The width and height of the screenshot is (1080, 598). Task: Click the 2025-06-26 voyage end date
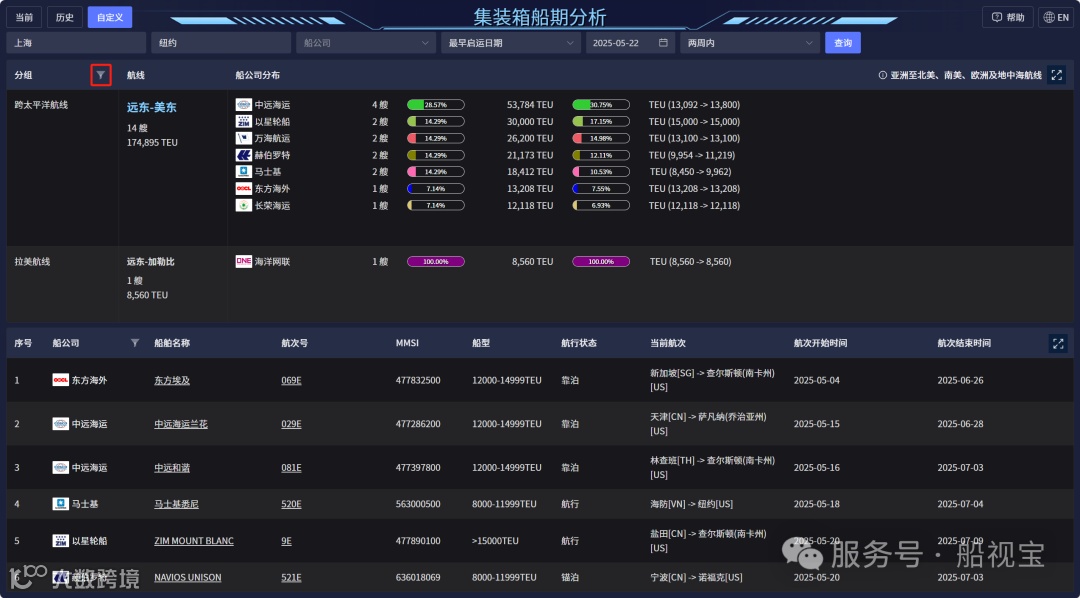click(x=960, y=380)
